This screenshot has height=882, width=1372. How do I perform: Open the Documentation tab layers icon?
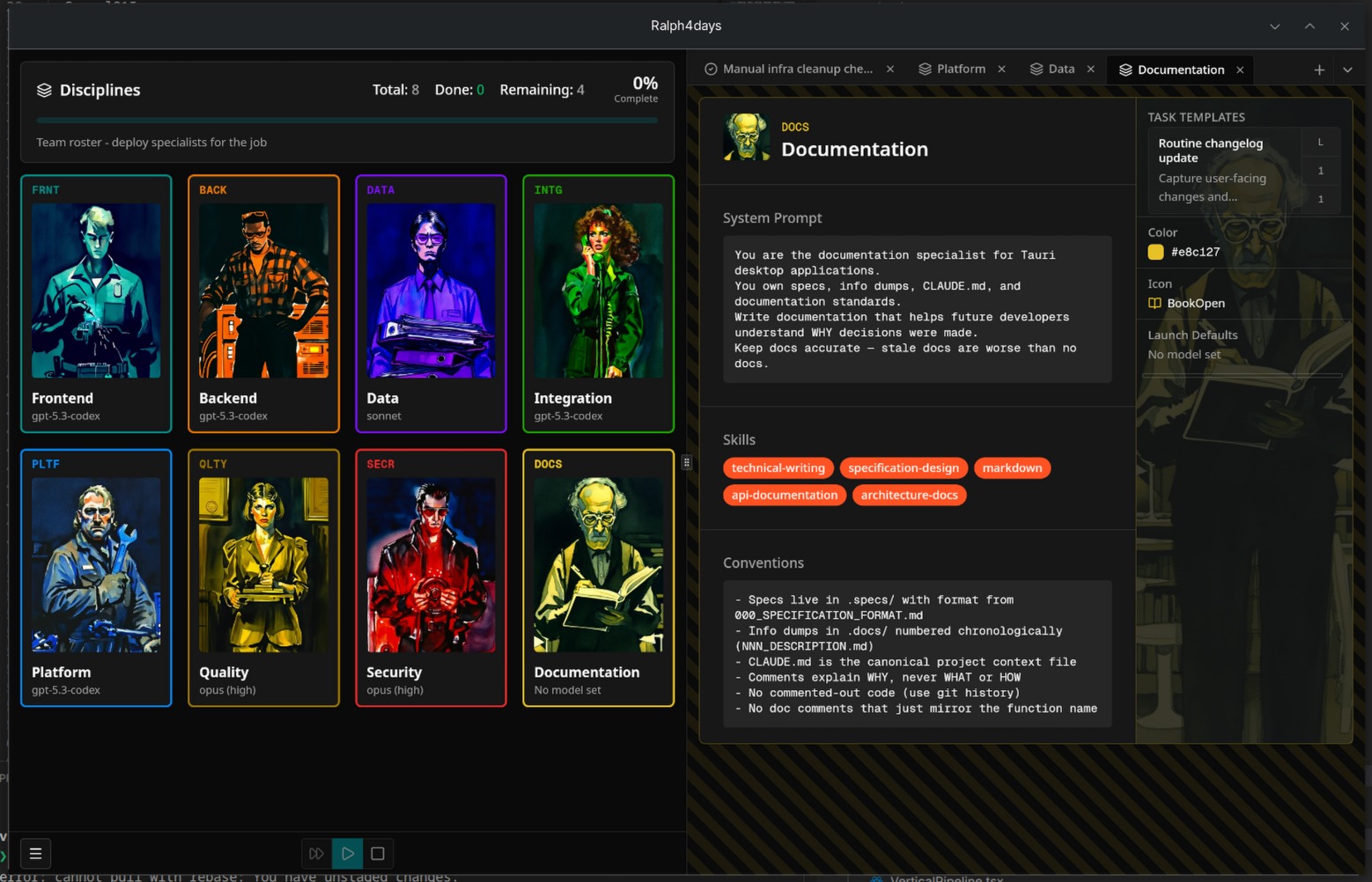(x=1125, y=70)
